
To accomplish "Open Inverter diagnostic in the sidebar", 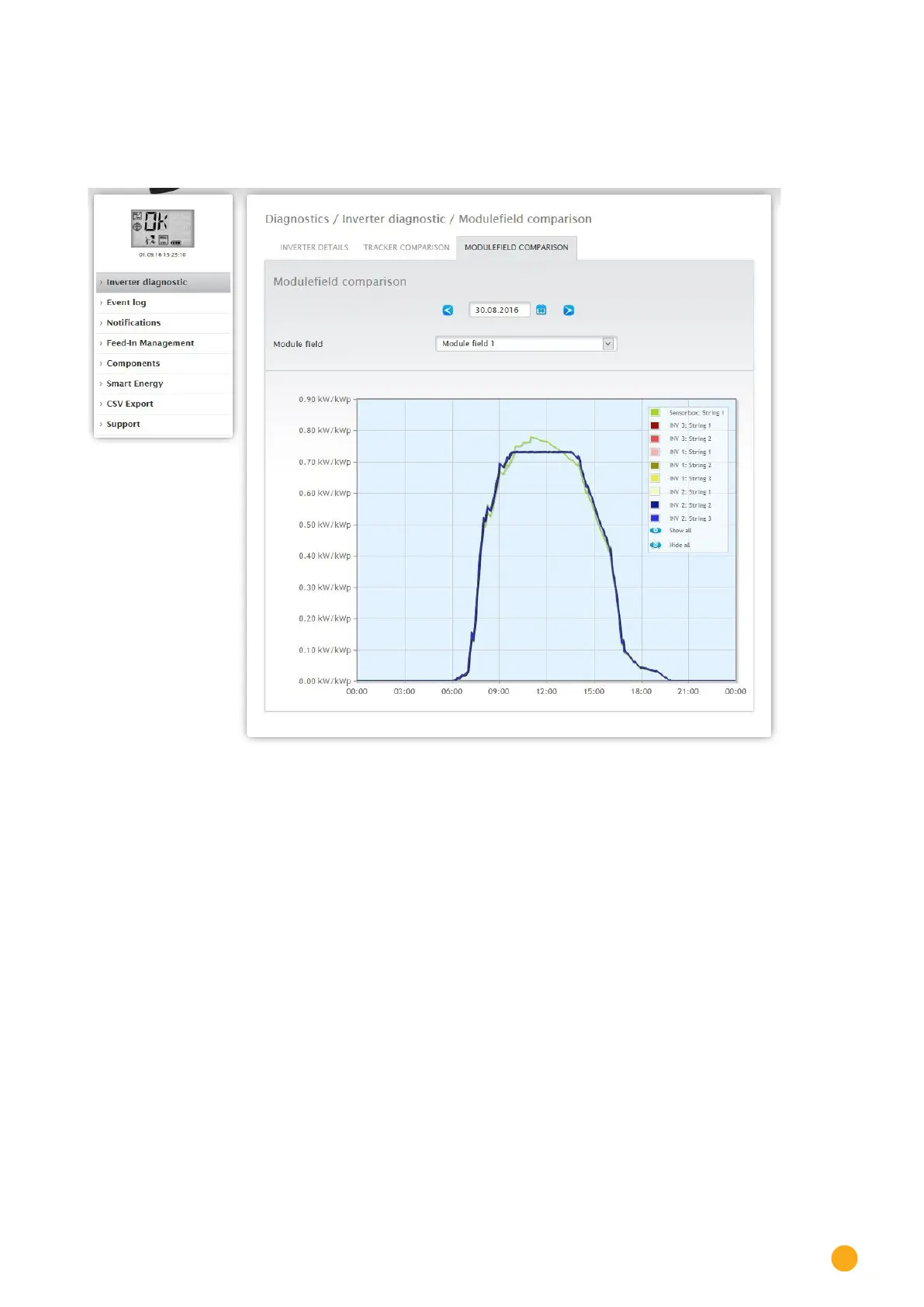I will coord(163,283).
